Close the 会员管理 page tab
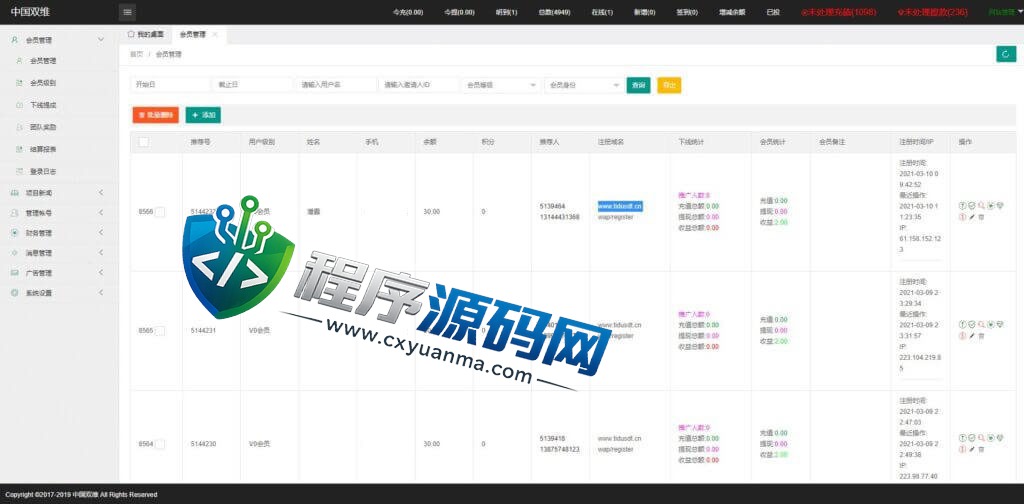The height and width of the screenshot is (504, 1024). tap(215, 35)
